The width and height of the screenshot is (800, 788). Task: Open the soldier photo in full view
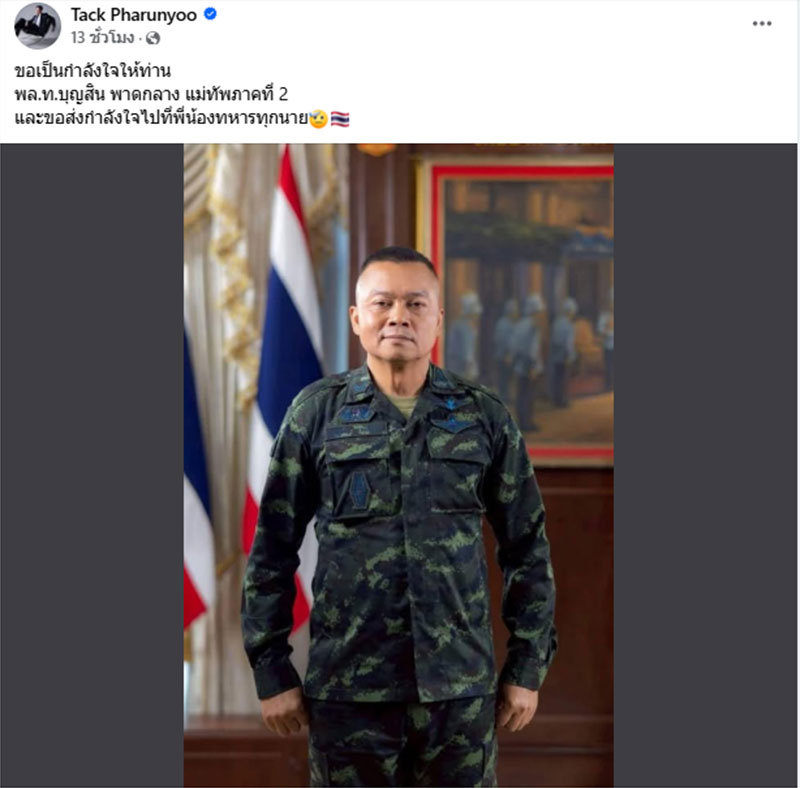pyautogui.click(x=398, y=465)
